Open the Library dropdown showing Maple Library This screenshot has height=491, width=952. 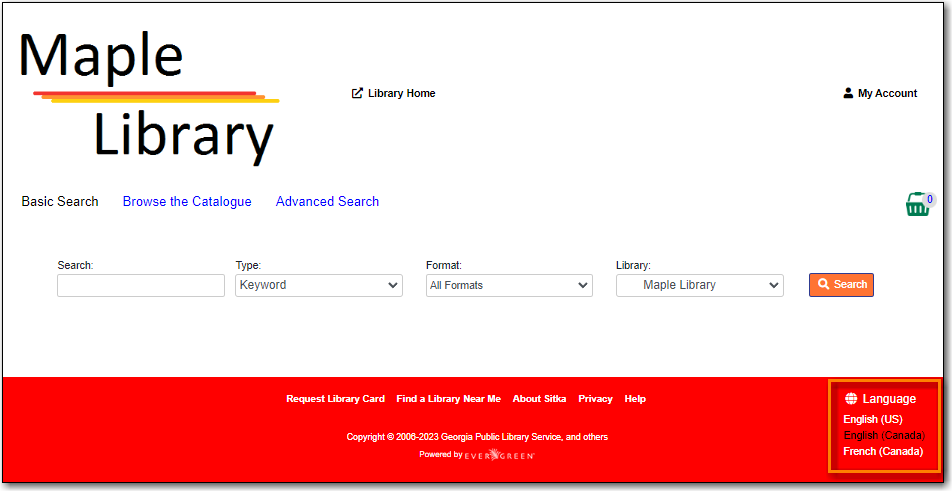click(698, 286)
